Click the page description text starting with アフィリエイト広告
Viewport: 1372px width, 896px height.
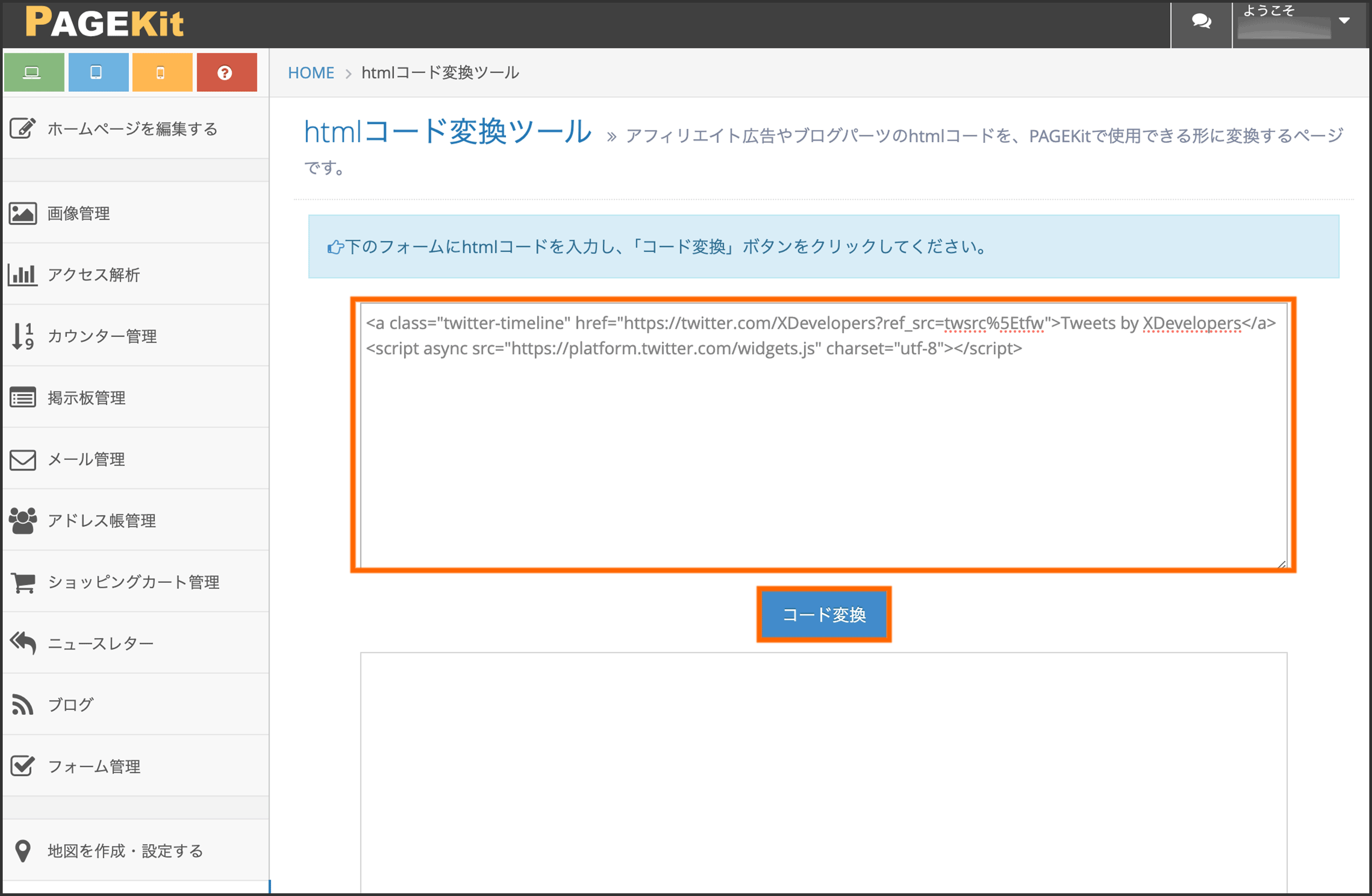pyautogui.click(x=823, y=151)
